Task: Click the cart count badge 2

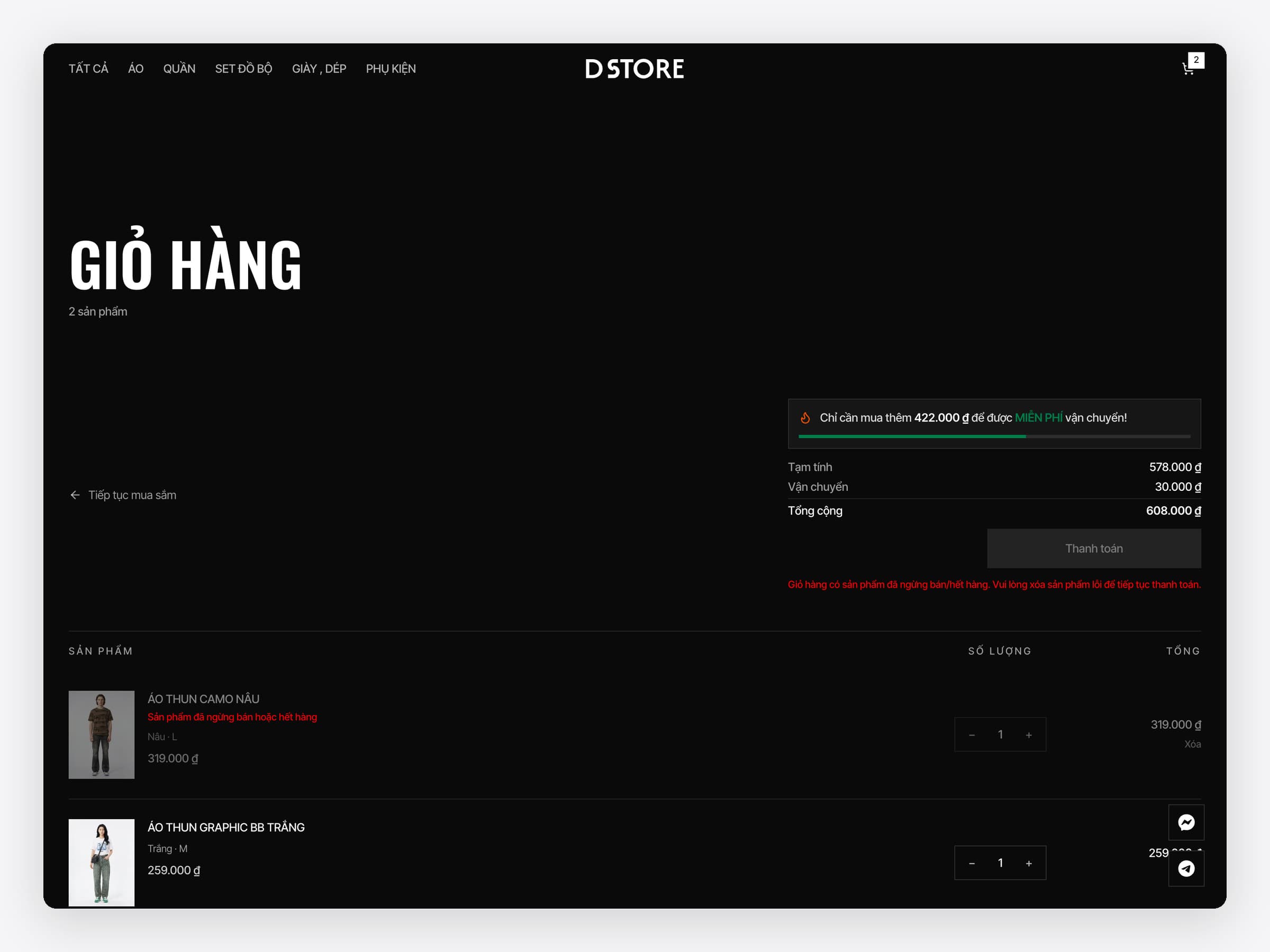Action: (x=1196, y=60)
